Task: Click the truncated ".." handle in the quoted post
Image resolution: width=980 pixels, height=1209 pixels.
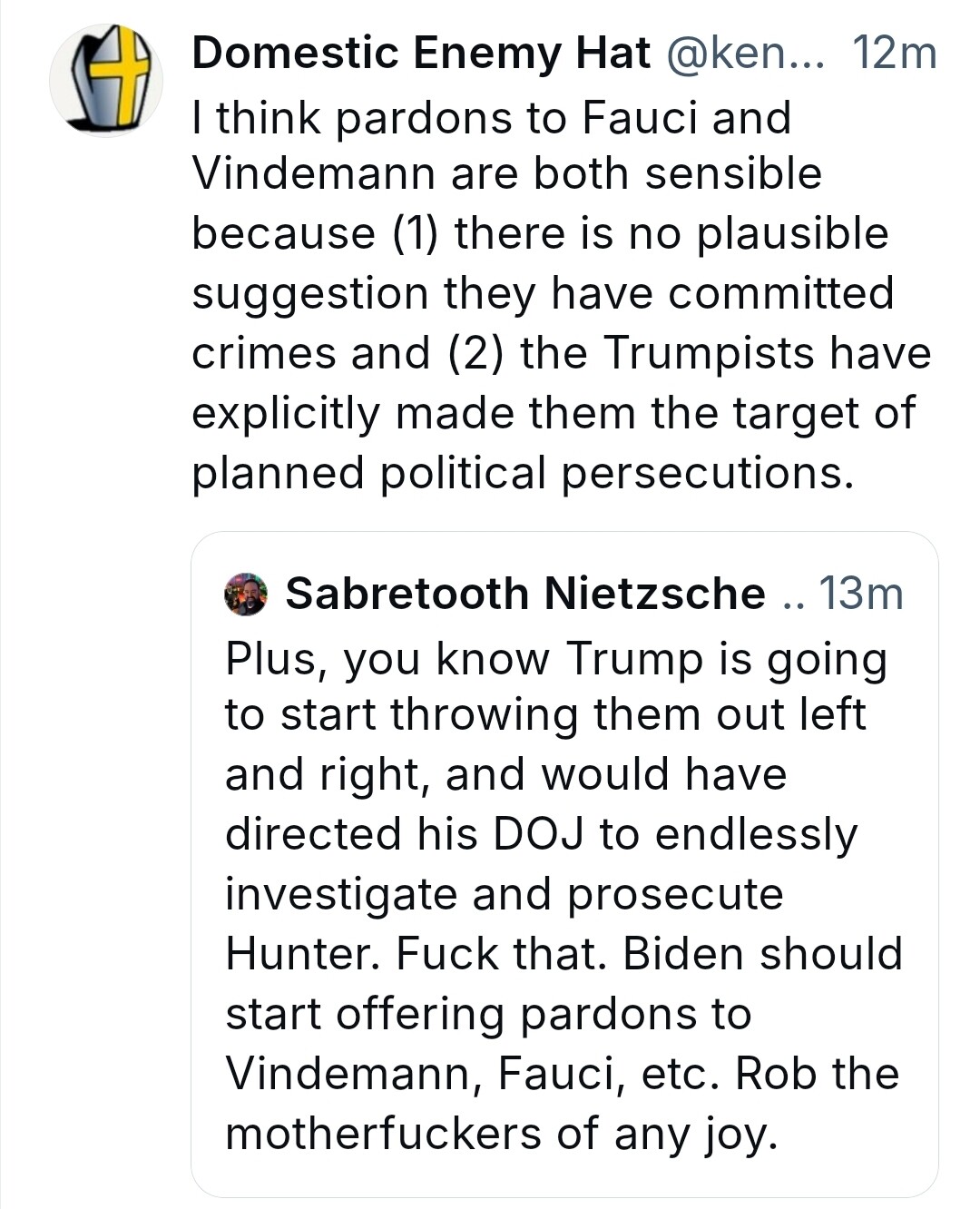Action: 792,596
